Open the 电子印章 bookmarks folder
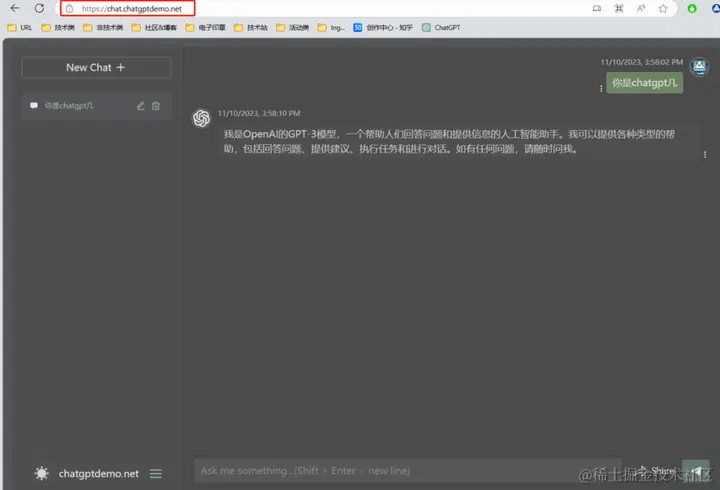Image resolution: width=720 pixels, height=490 pixels. click(206, 28)
